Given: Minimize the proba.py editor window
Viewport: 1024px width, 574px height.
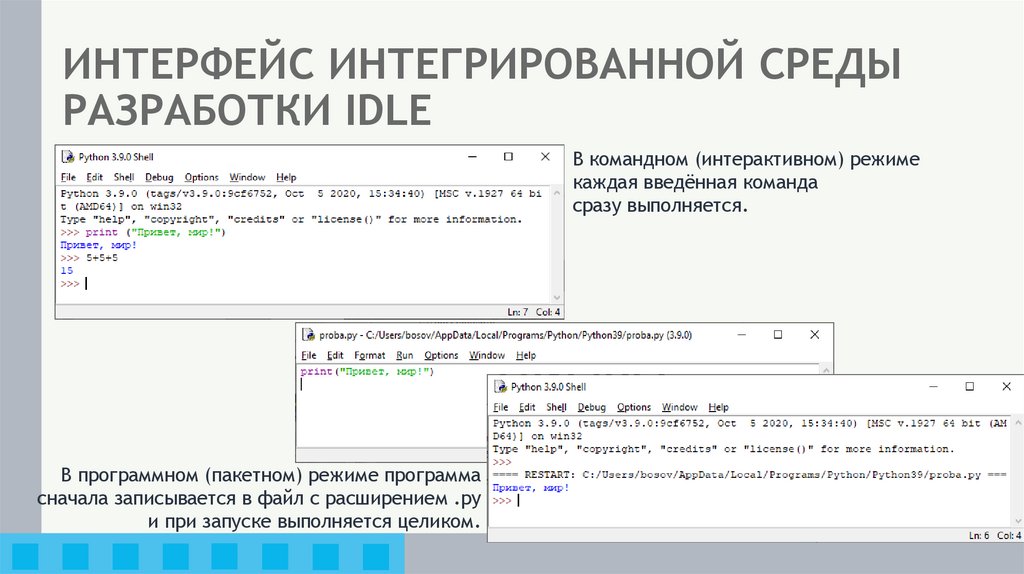Looking at the screenshot, I should pos(741,334).
